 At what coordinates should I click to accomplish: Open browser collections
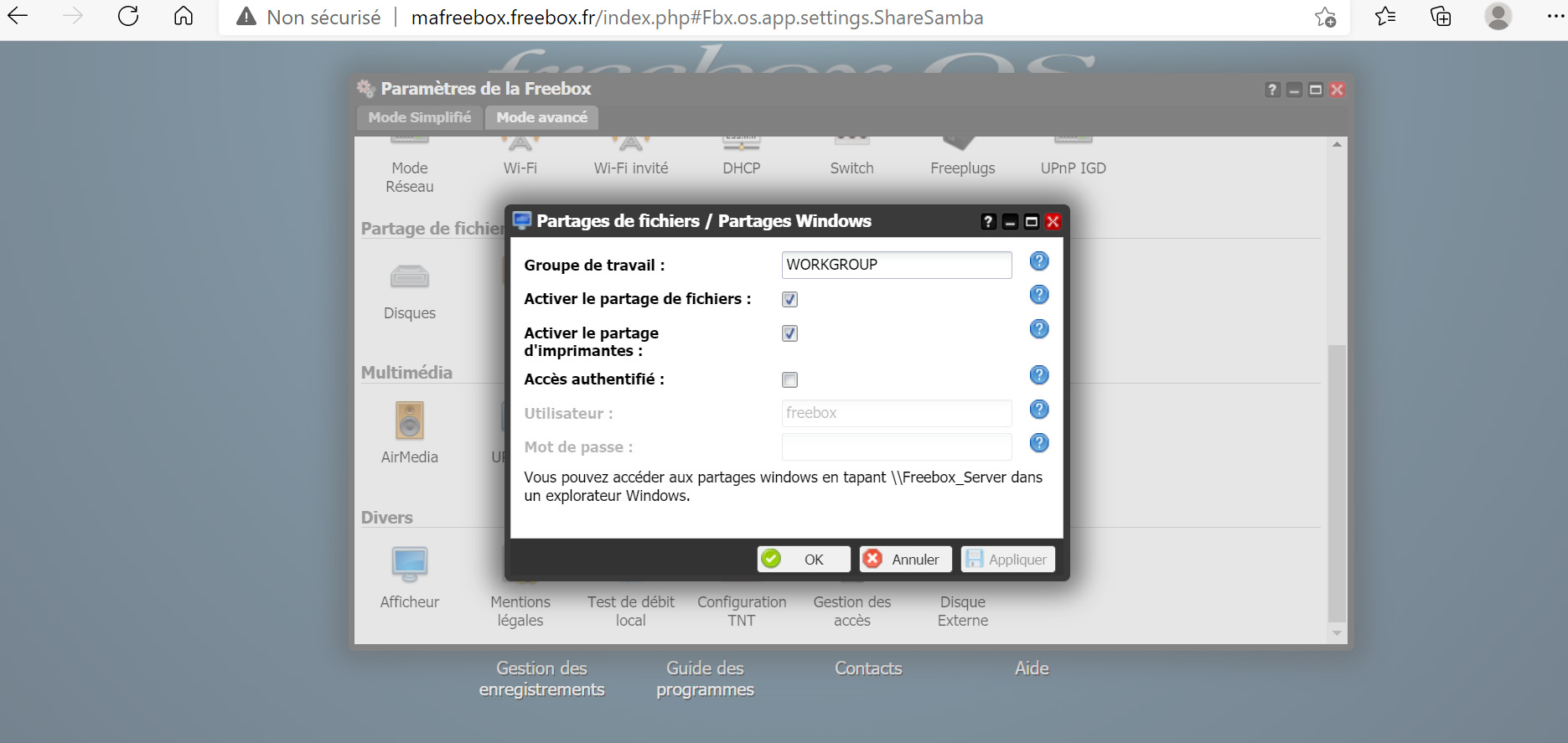(1441, 16)
